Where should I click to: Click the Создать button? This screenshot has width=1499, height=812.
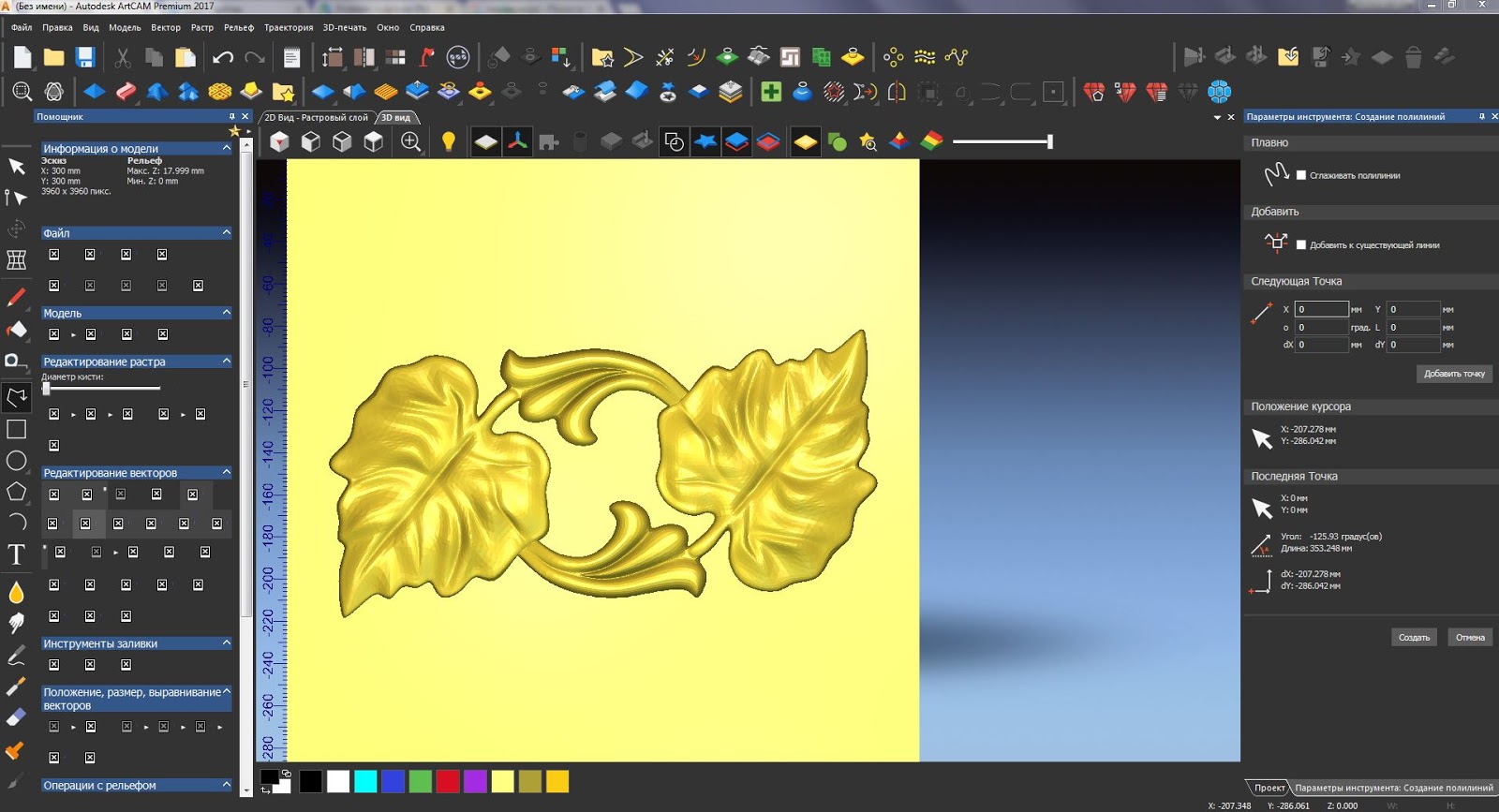(x=1414, y=638)
